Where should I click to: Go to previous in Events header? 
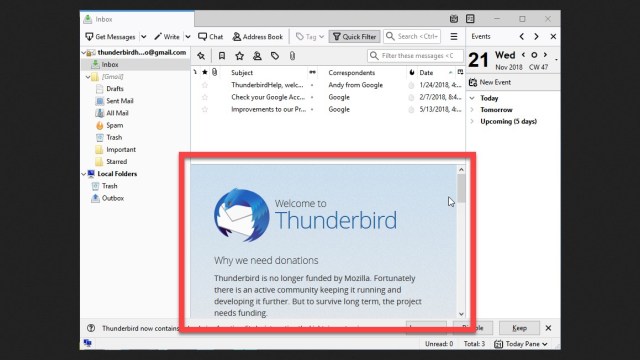522,37
